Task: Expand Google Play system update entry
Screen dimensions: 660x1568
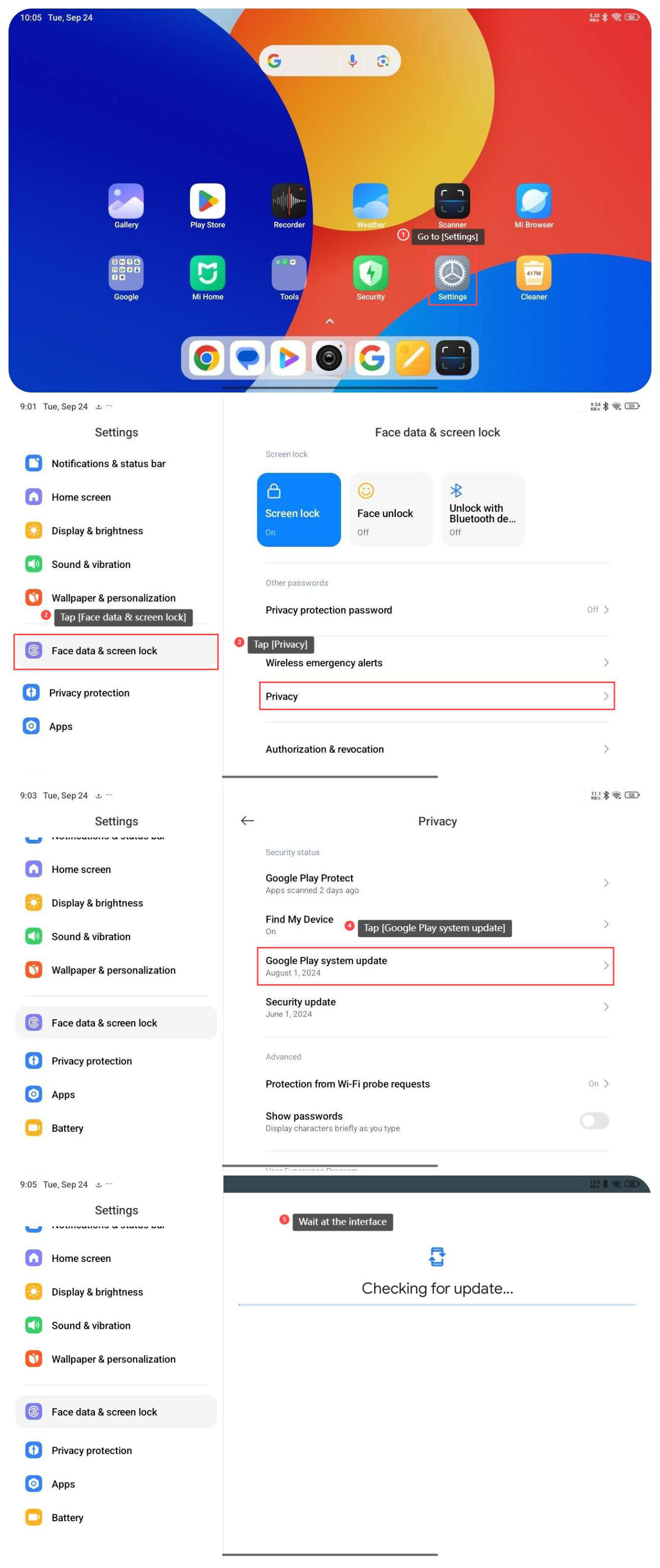Action: [435, 966]
